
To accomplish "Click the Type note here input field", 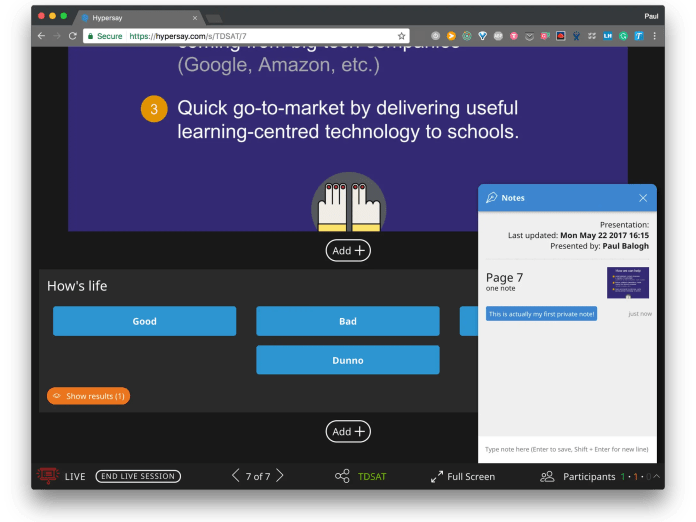I will [x=567, y=449].
